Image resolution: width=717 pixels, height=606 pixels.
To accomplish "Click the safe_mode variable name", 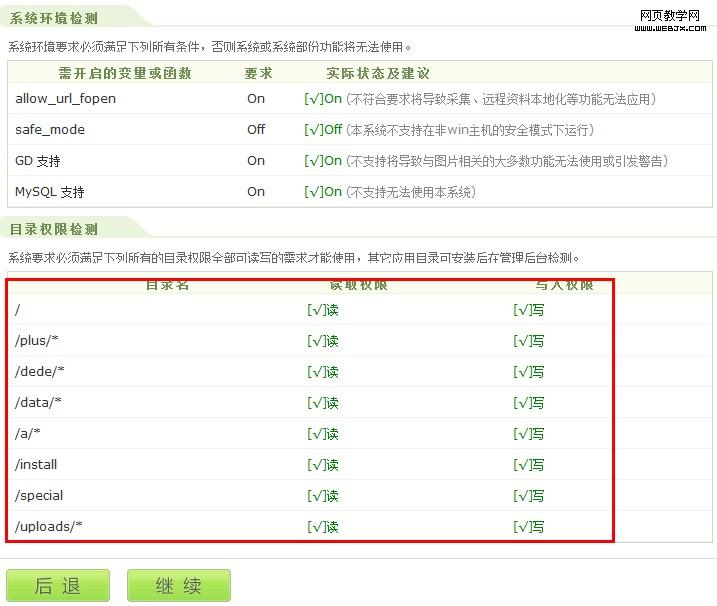I will pyautogui.click(x=50, y=129).
